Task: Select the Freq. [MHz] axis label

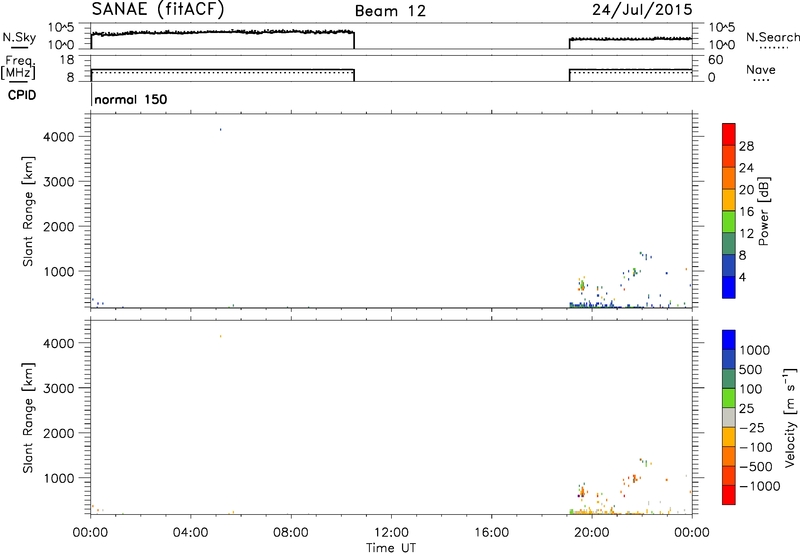Action: (19, 68)
